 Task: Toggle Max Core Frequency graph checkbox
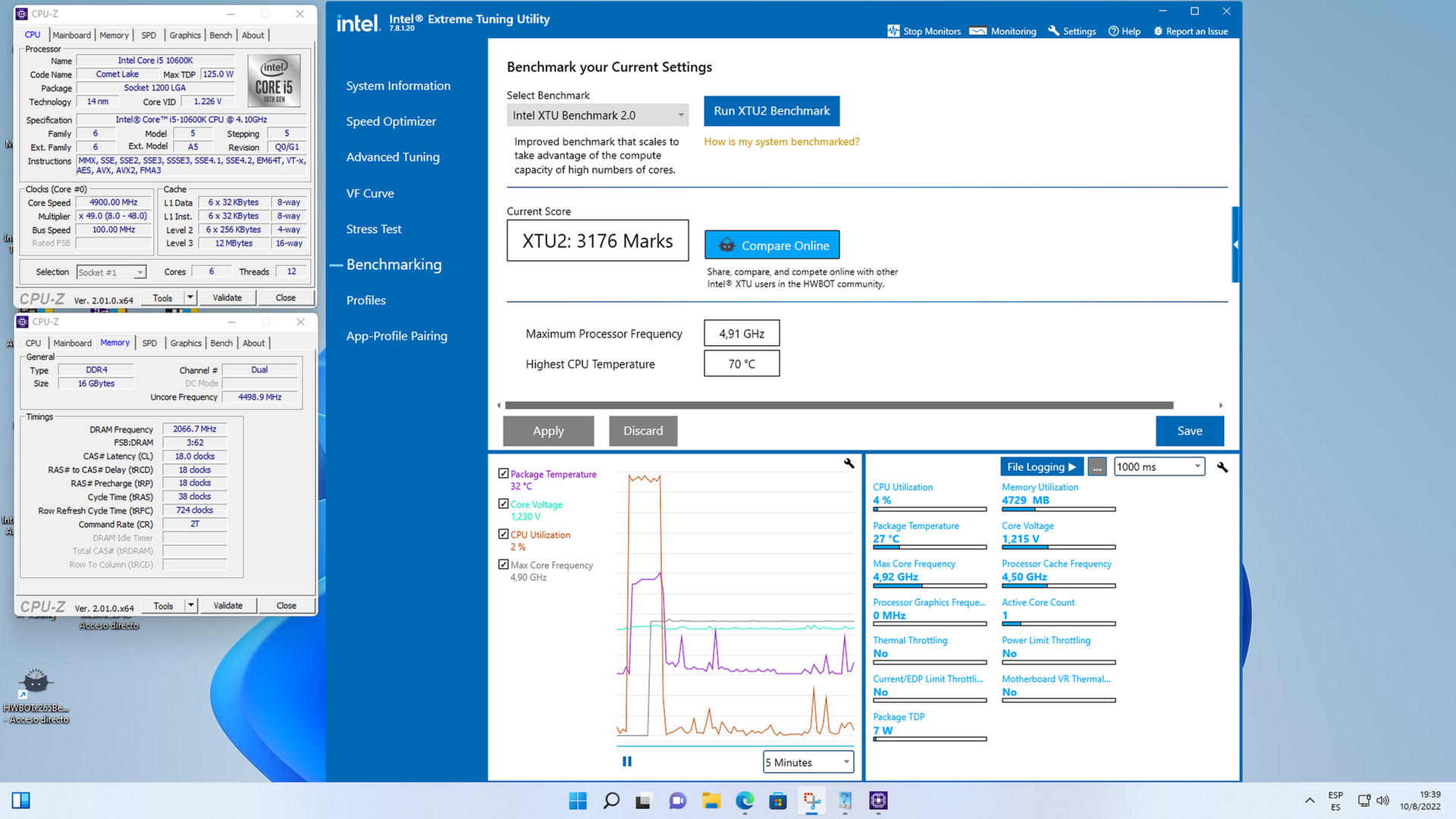504,564
